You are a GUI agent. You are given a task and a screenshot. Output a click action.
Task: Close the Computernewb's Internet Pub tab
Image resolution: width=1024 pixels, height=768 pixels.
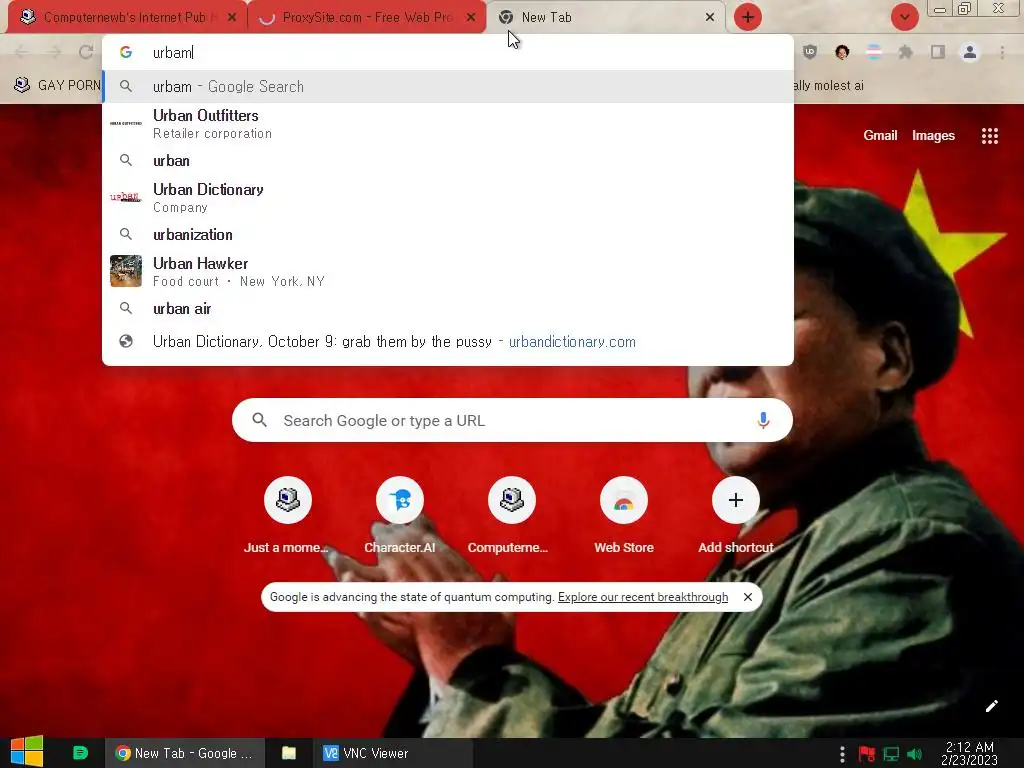232,18
